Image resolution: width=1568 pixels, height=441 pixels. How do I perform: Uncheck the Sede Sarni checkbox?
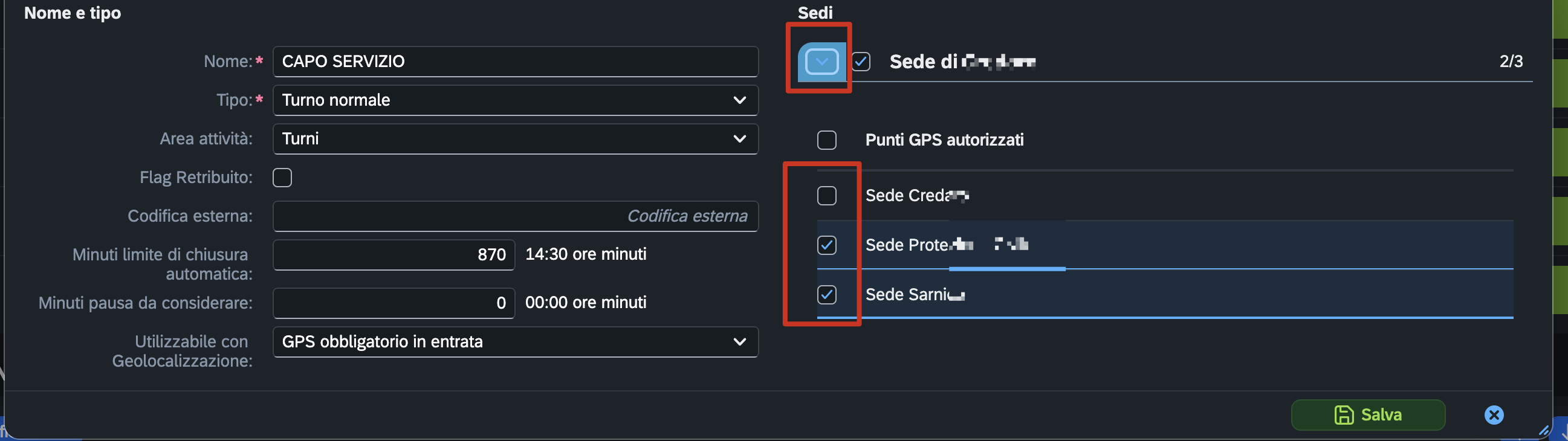coord(826,294)
